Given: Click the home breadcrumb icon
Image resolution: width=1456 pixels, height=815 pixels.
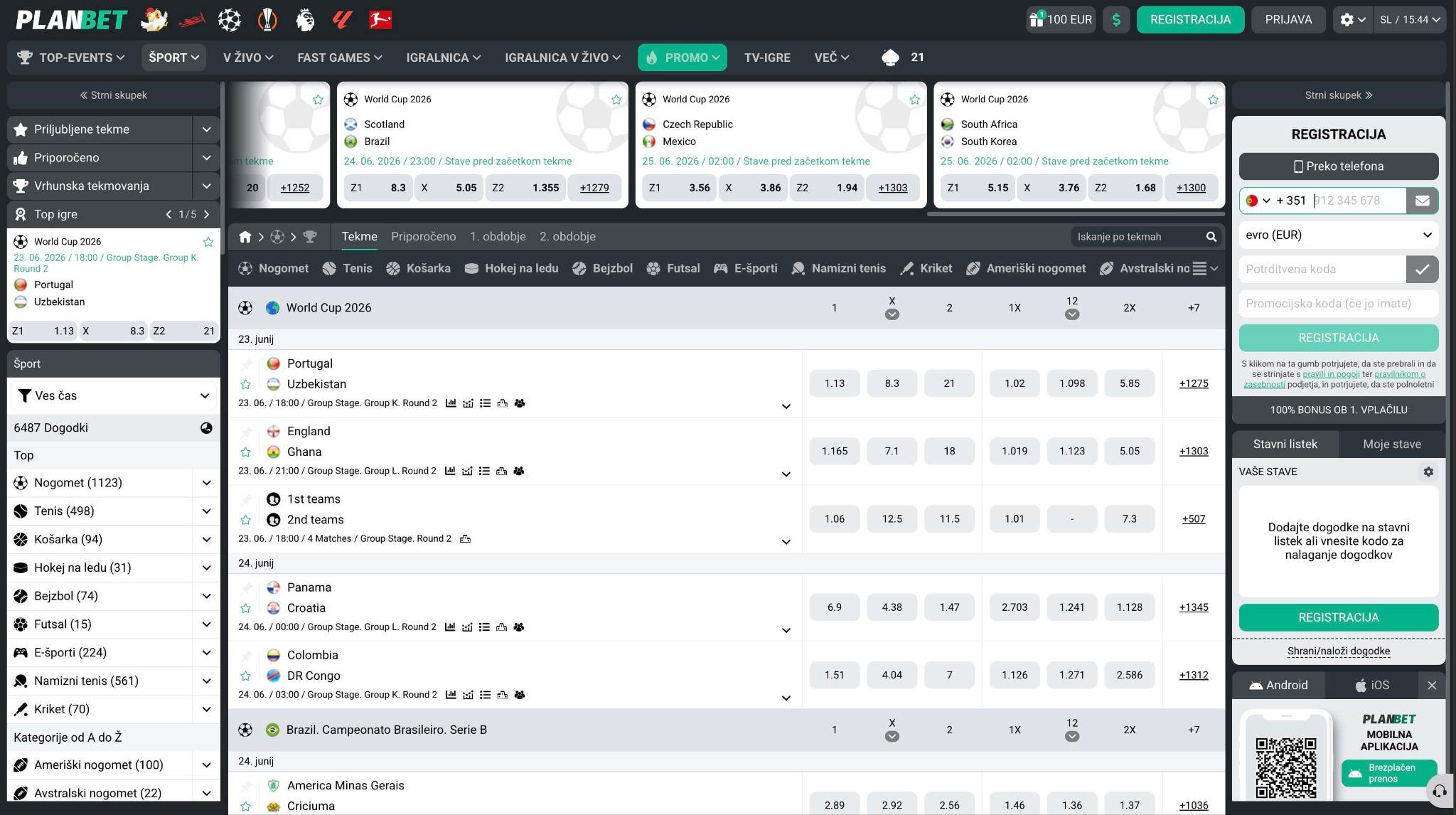Looking at the screenshot, I should 245,237.
